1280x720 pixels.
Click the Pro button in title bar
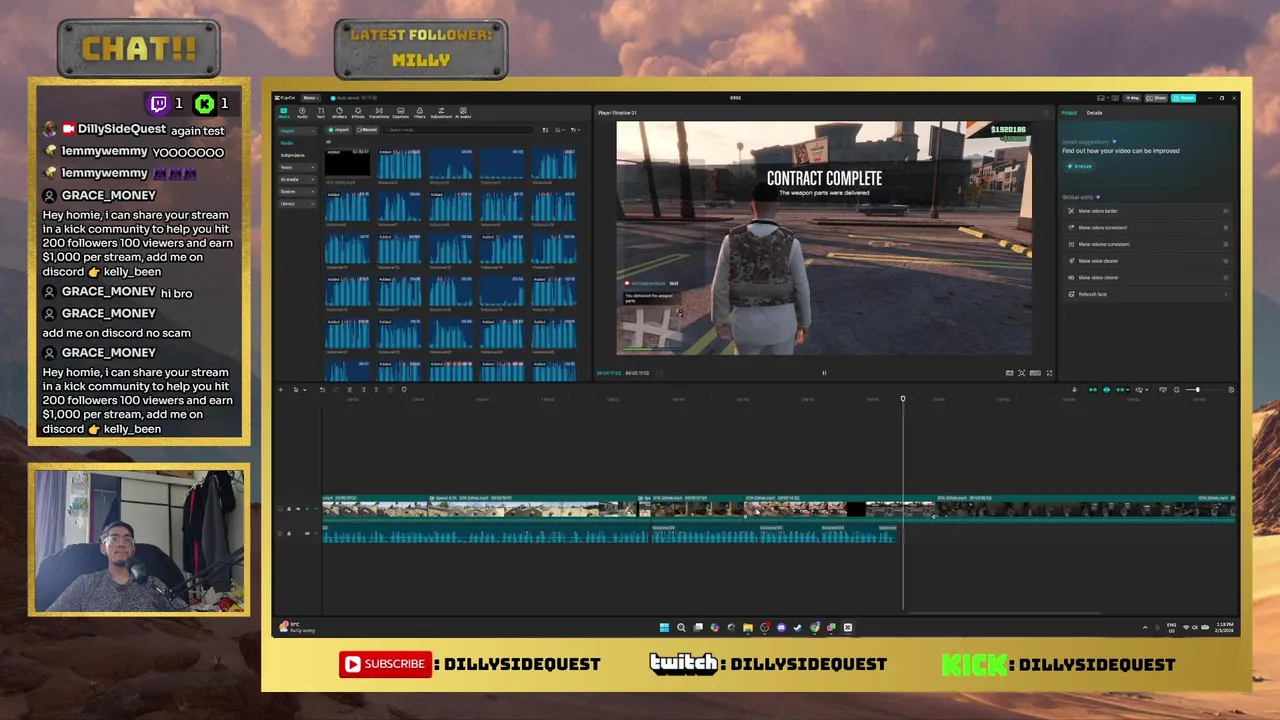tap(1132, 98)
